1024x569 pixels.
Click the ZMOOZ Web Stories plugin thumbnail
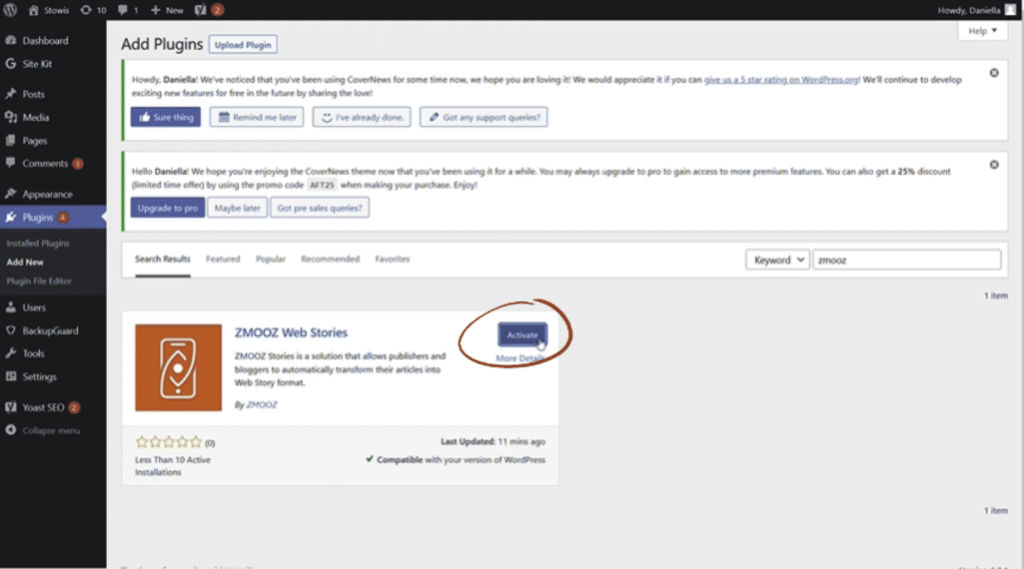tap(178, 368)
